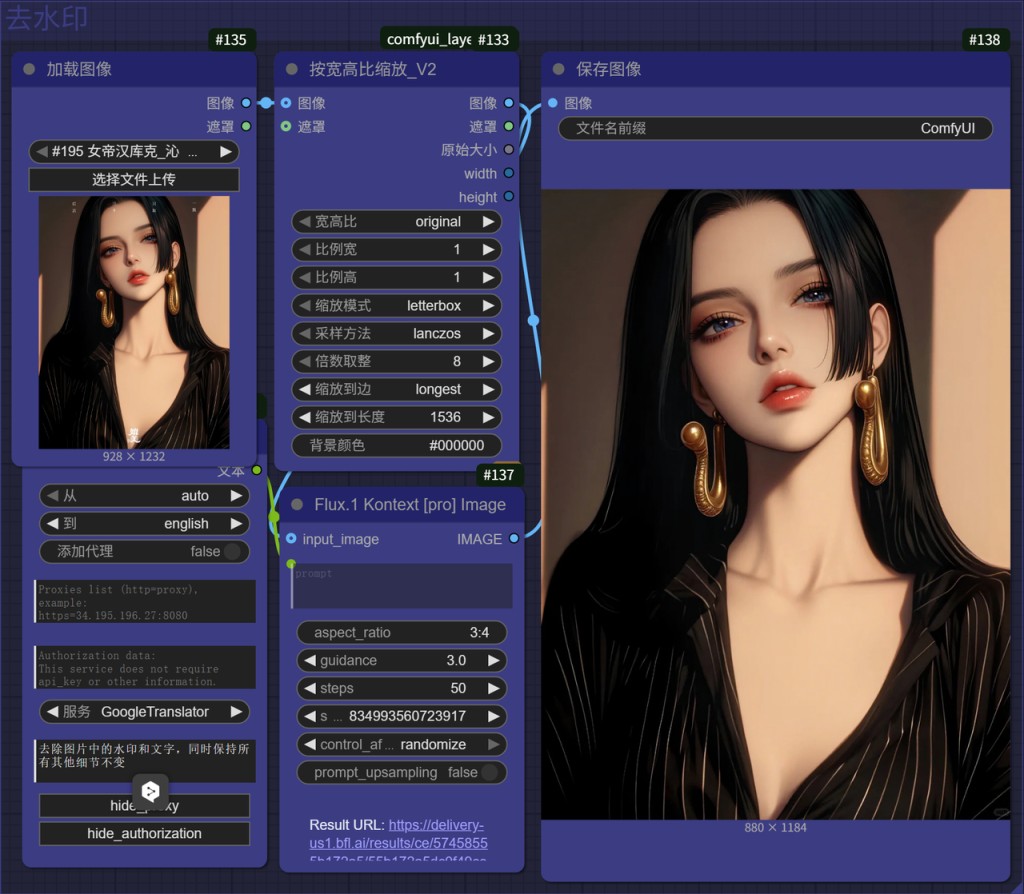Viewport: 1024px width, 894px height.
Task: Click the 遮罩 input port on scaling node
Action: (x=286, y=127)
